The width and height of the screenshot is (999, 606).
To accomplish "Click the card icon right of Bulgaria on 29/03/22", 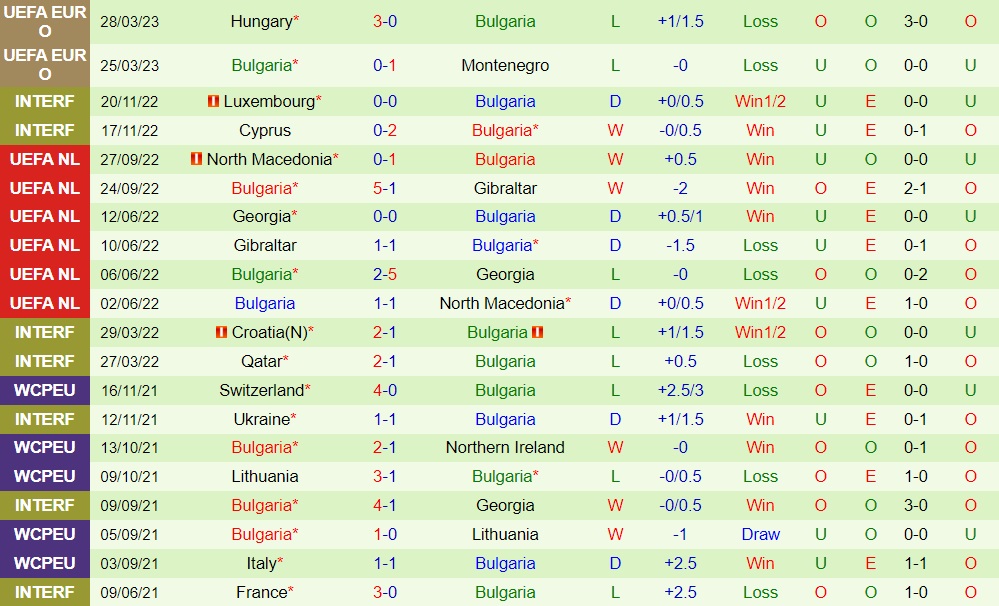I will coord(537,332).
